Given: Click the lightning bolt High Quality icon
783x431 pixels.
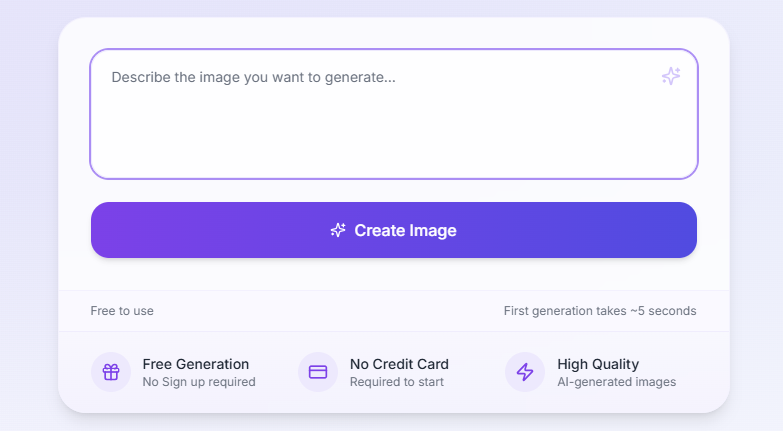Looking at the screenshot, I should pos(525,372).
